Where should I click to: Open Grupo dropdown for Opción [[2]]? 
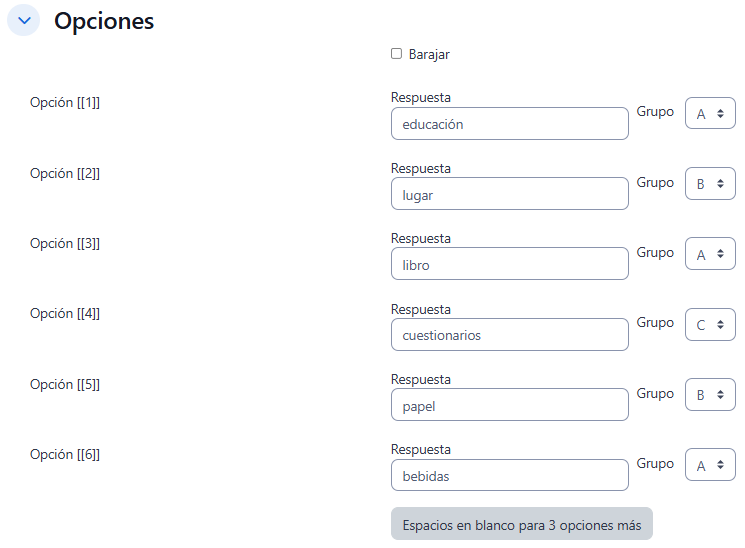(x=710, y=184)
